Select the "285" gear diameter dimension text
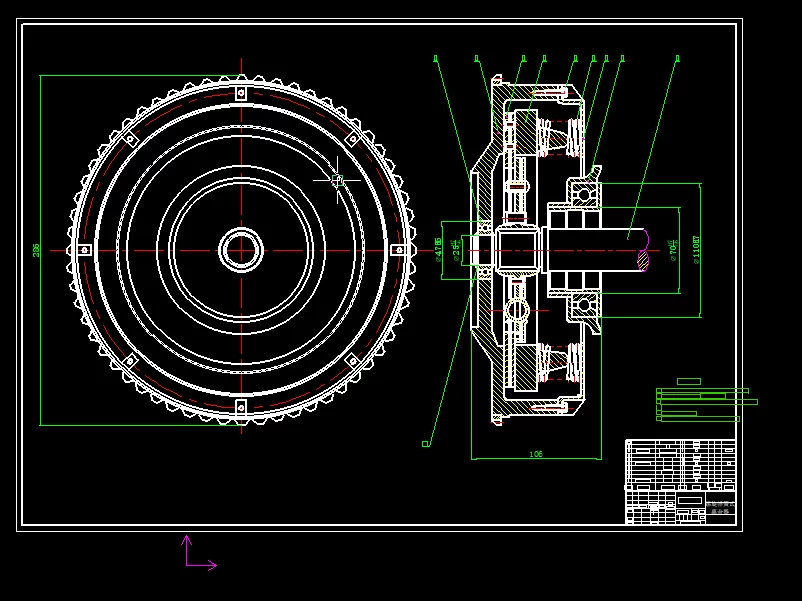Image resolution: width=802 pixels, height=601 pixels. (36, 250)
